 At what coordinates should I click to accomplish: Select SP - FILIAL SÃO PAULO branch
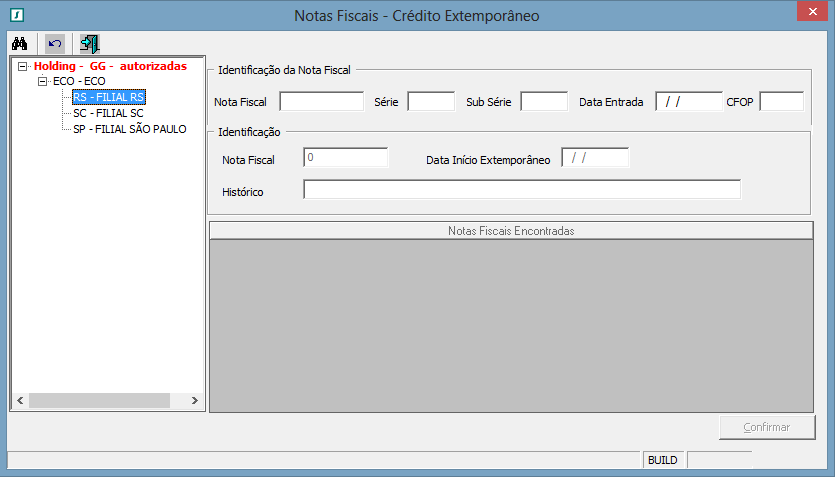click(x=130, y=129)
